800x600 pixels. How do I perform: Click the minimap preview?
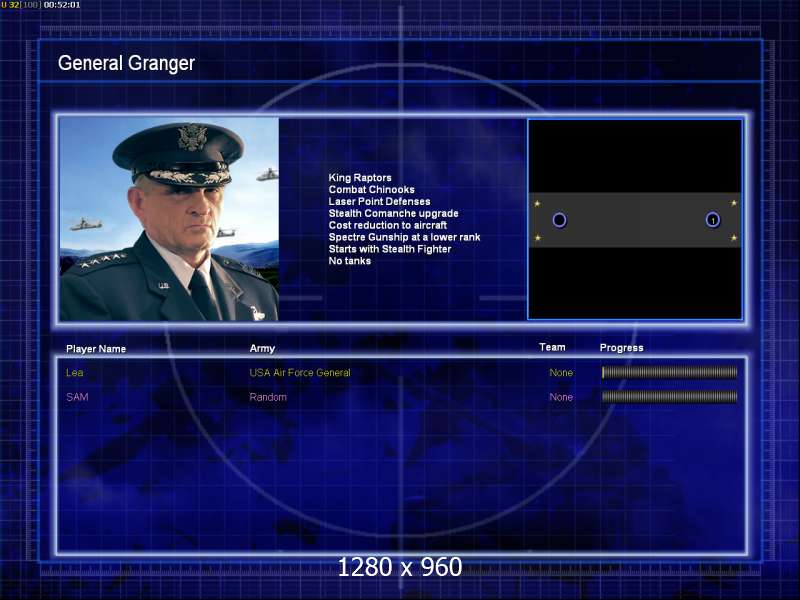point(635,219)
